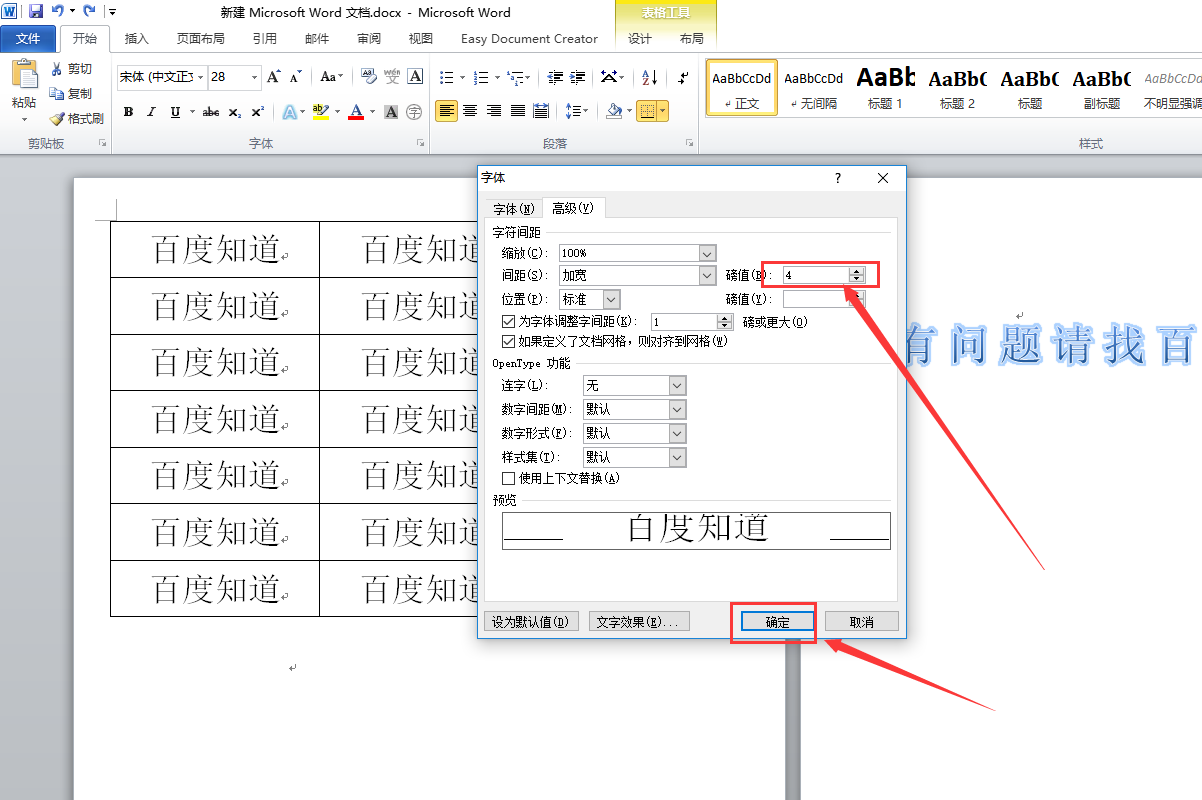Switch to the 字体(N) tab in dialog
Screen dimensions: 1202x800
[x=514, y=209]
